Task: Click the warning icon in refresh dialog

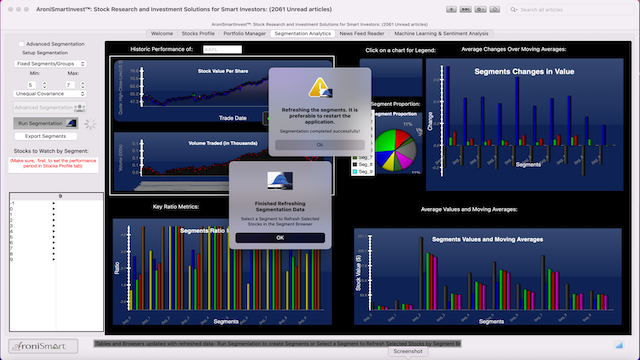Action: pyautogui.click(x=320, y=88)
